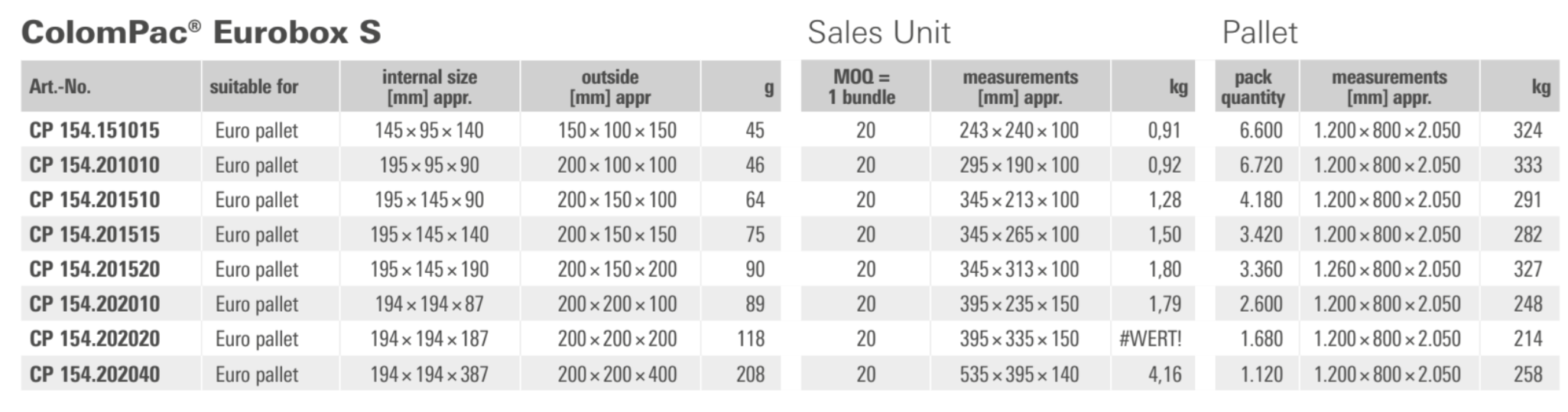Click the 'ColomPac Eurobox S' title
Screen dimensions: 1568x412
(201, 32)
